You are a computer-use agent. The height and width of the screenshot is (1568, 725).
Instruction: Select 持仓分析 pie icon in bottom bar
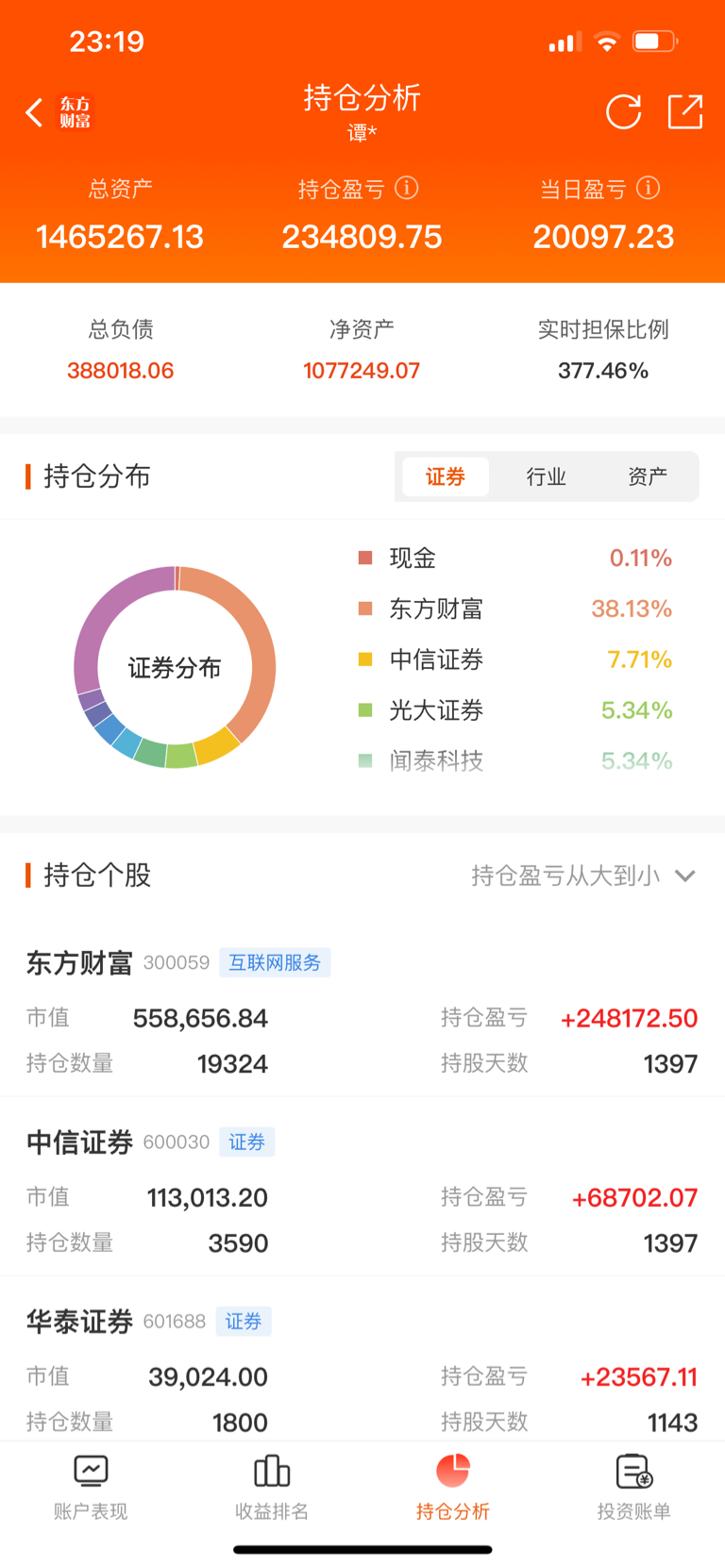(x=453, y=1471)
